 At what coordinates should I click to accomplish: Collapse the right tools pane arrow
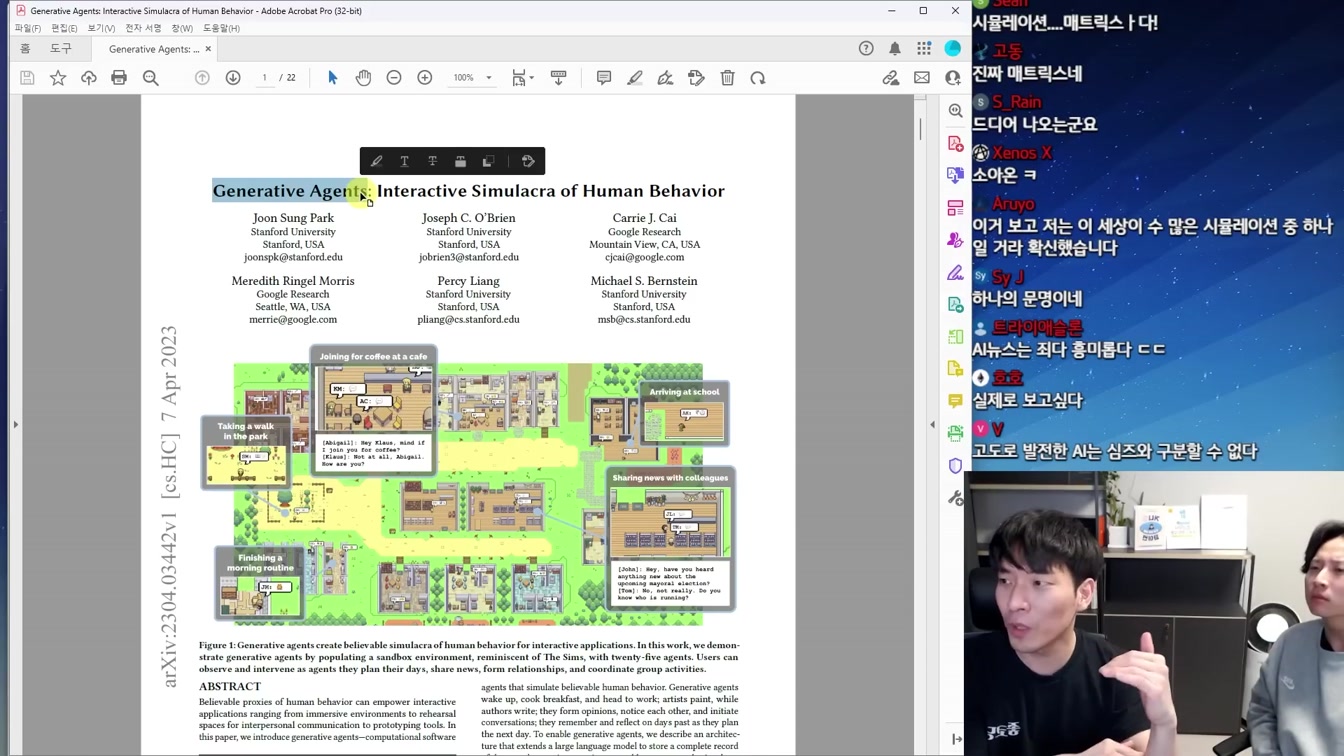pos(932,424)
